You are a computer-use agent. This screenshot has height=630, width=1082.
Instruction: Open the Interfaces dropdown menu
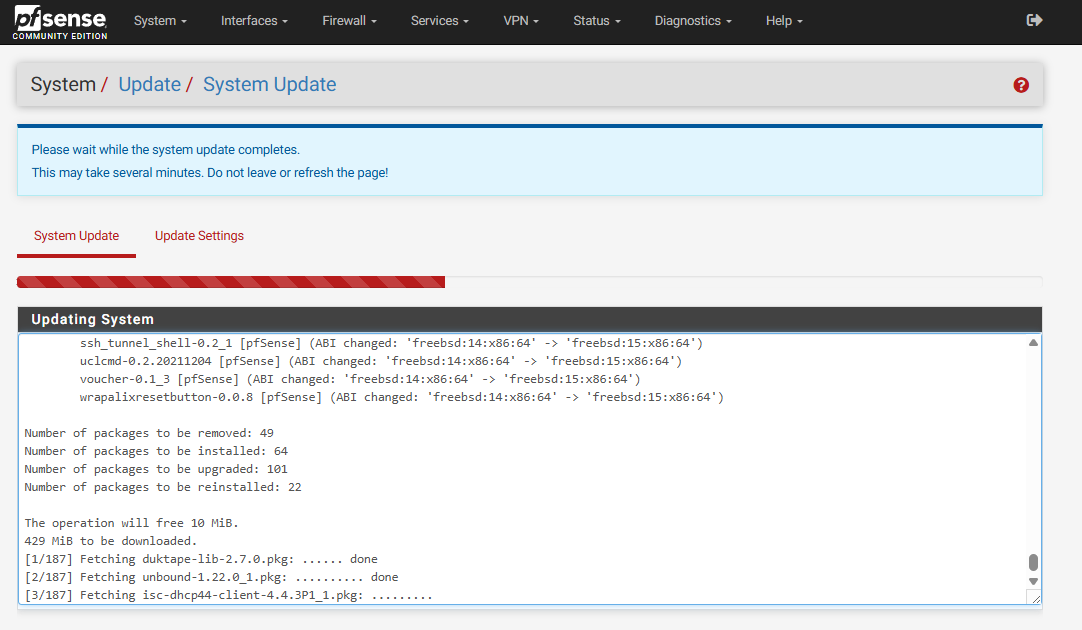click(x=254, y=21)
